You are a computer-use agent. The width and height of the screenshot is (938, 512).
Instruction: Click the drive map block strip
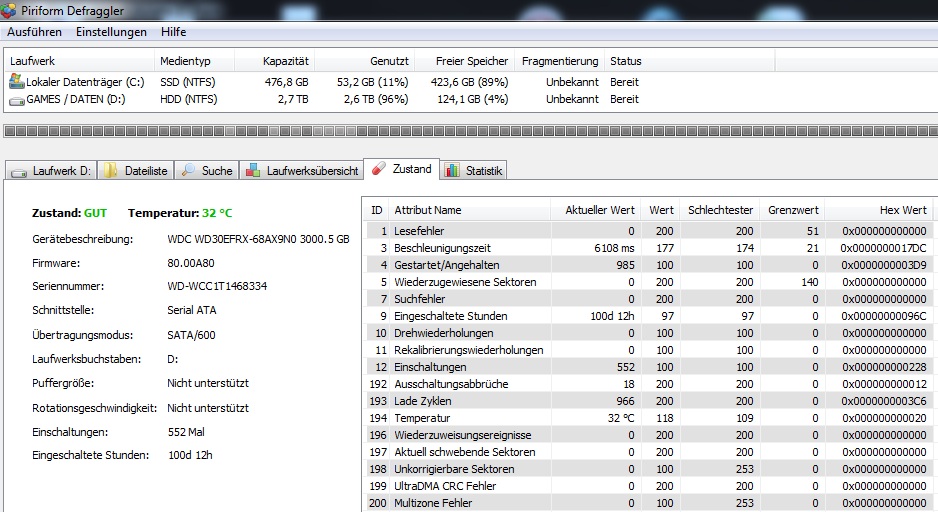[470, 131]
